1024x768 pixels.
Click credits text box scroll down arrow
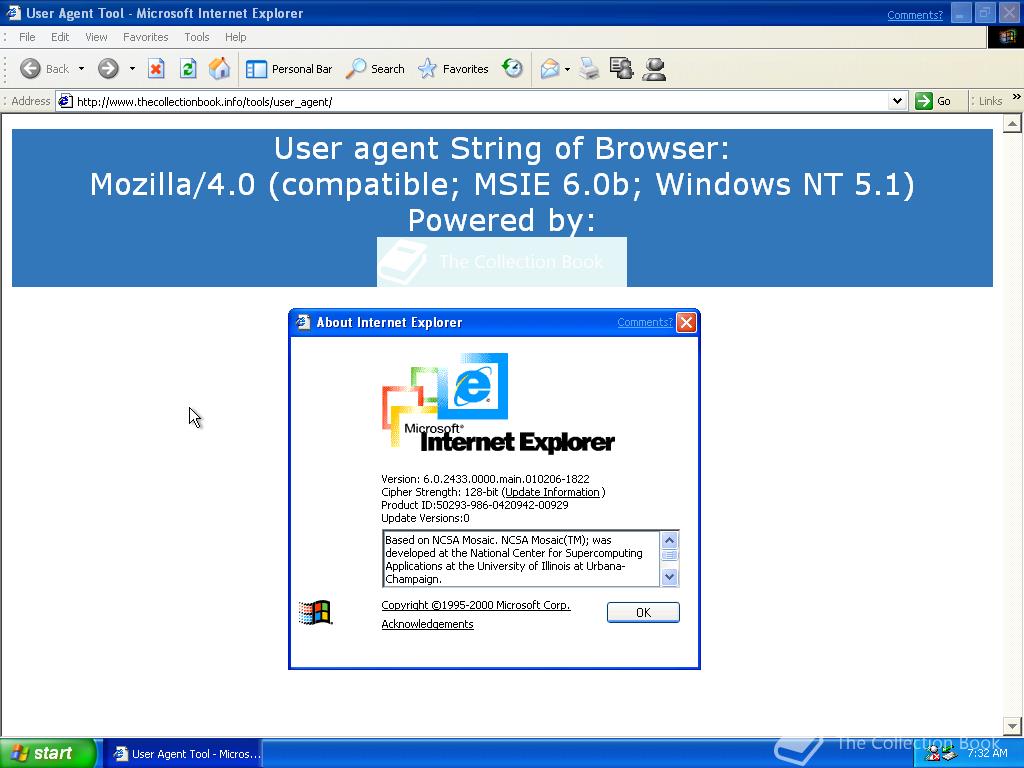[669, 577]
